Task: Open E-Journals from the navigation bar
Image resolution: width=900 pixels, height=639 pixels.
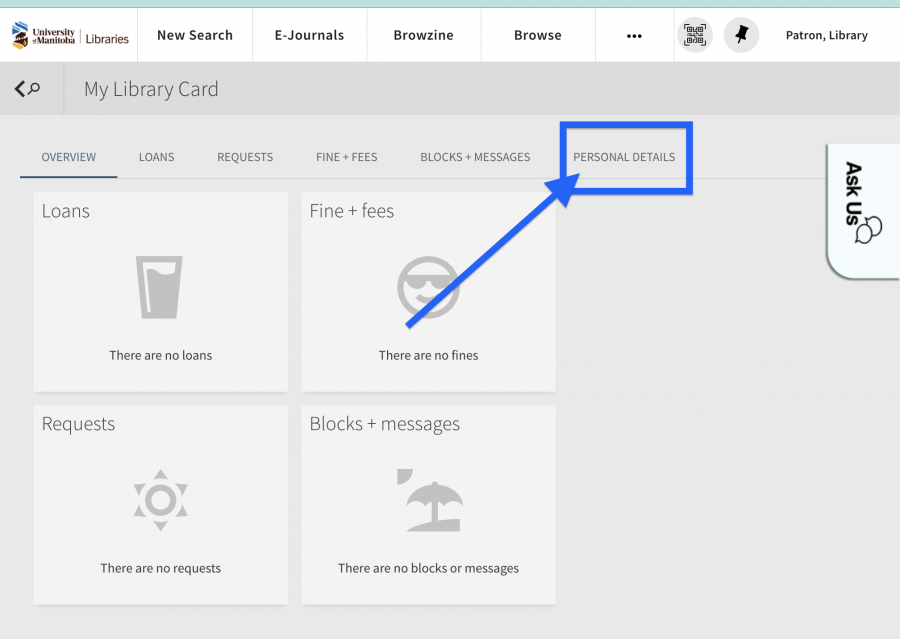Action: click(x=309, y=35)
